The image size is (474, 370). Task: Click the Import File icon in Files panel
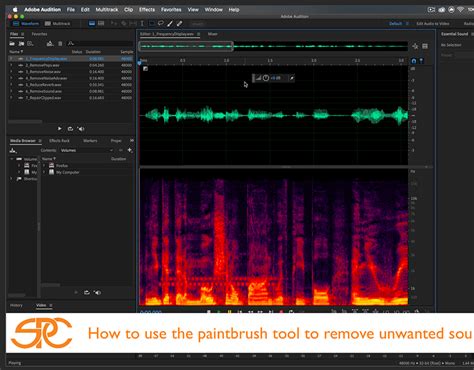click(21, 44)
